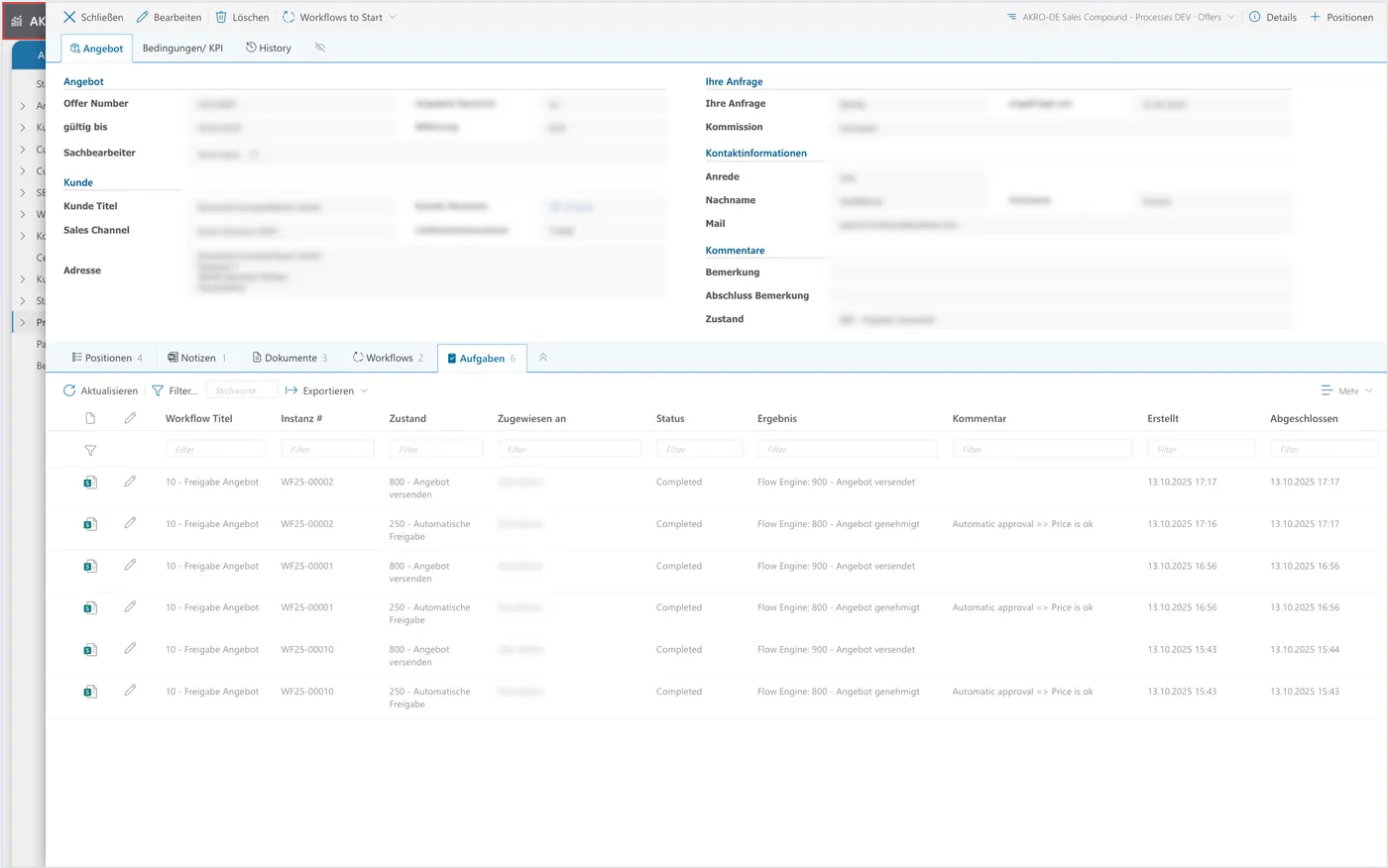The width and height of the screenshot is (1388, 868).
Task: Sort by Erstellt column header
Action: point(1163,418)
